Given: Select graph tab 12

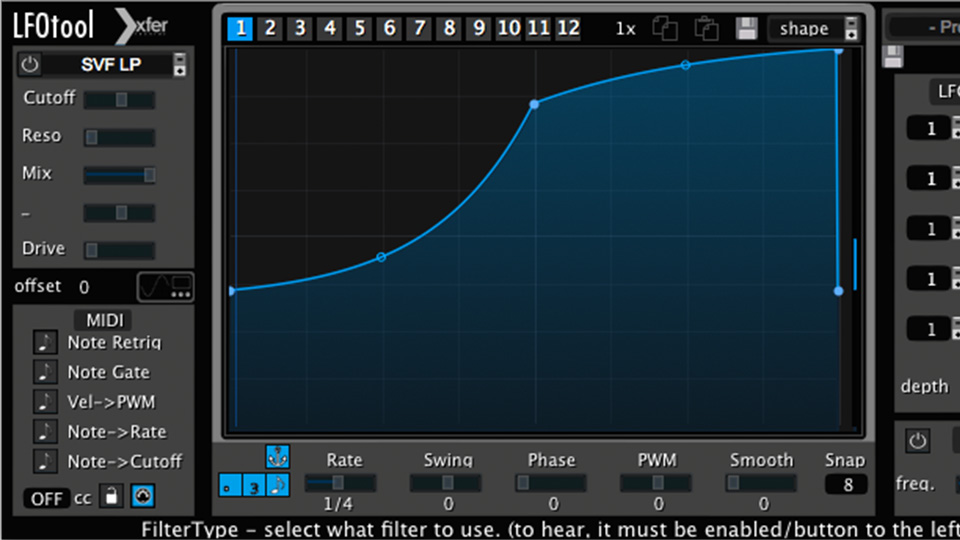Looking at the screenshot, I should (x=568, y=28).
